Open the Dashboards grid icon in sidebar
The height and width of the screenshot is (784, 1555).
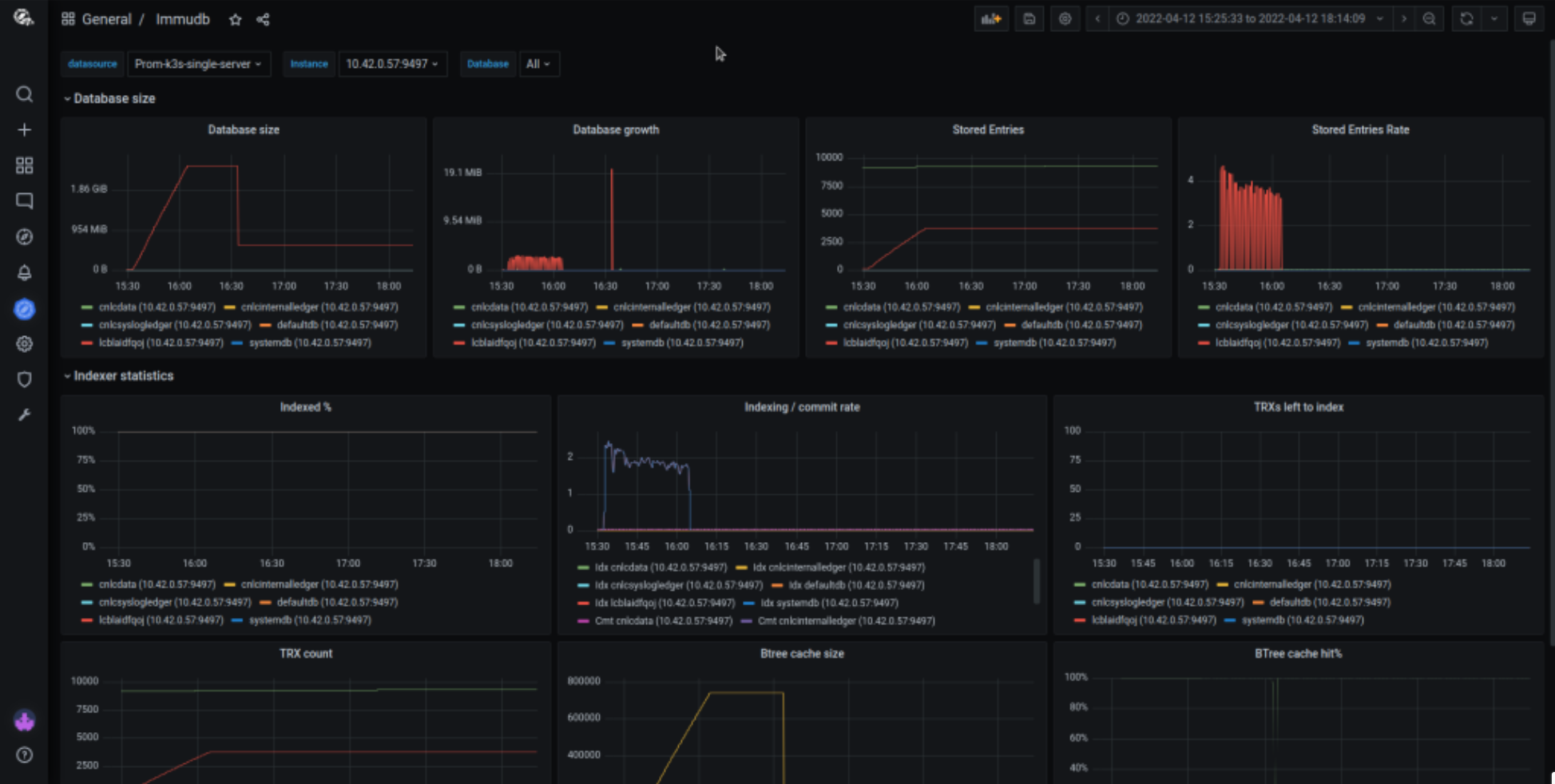pyautogui.click(x=24, y=165)
